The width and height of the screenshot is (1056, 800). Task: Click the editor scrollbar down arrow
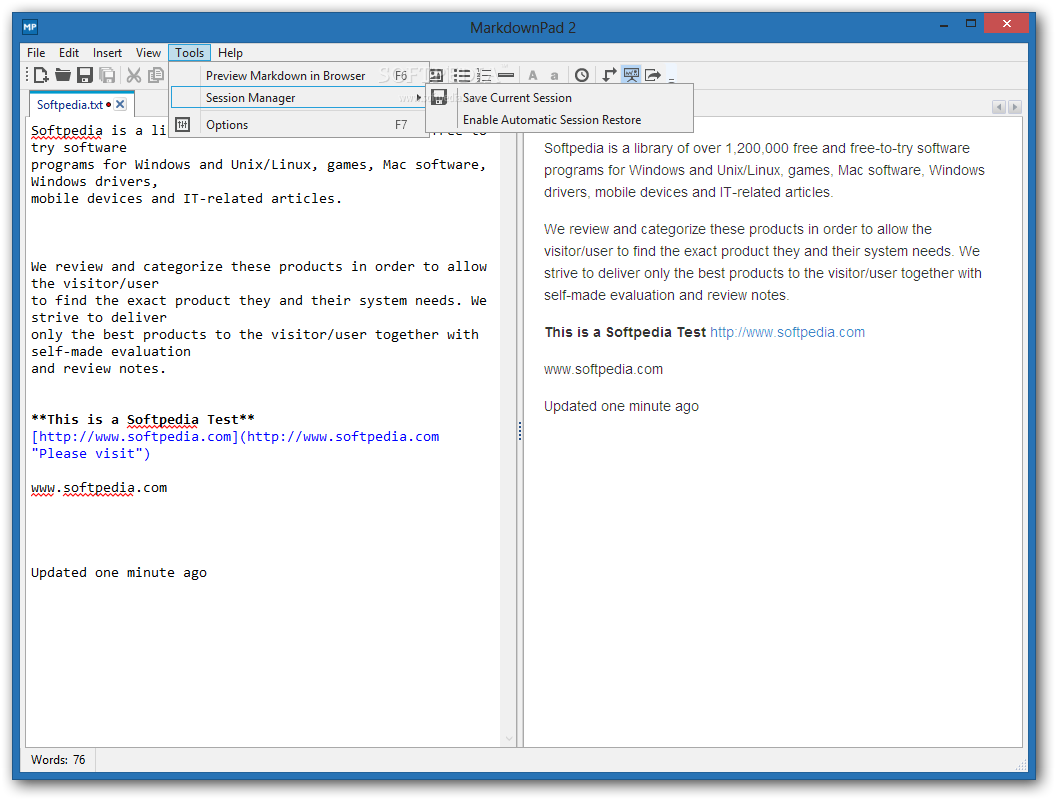509,739
